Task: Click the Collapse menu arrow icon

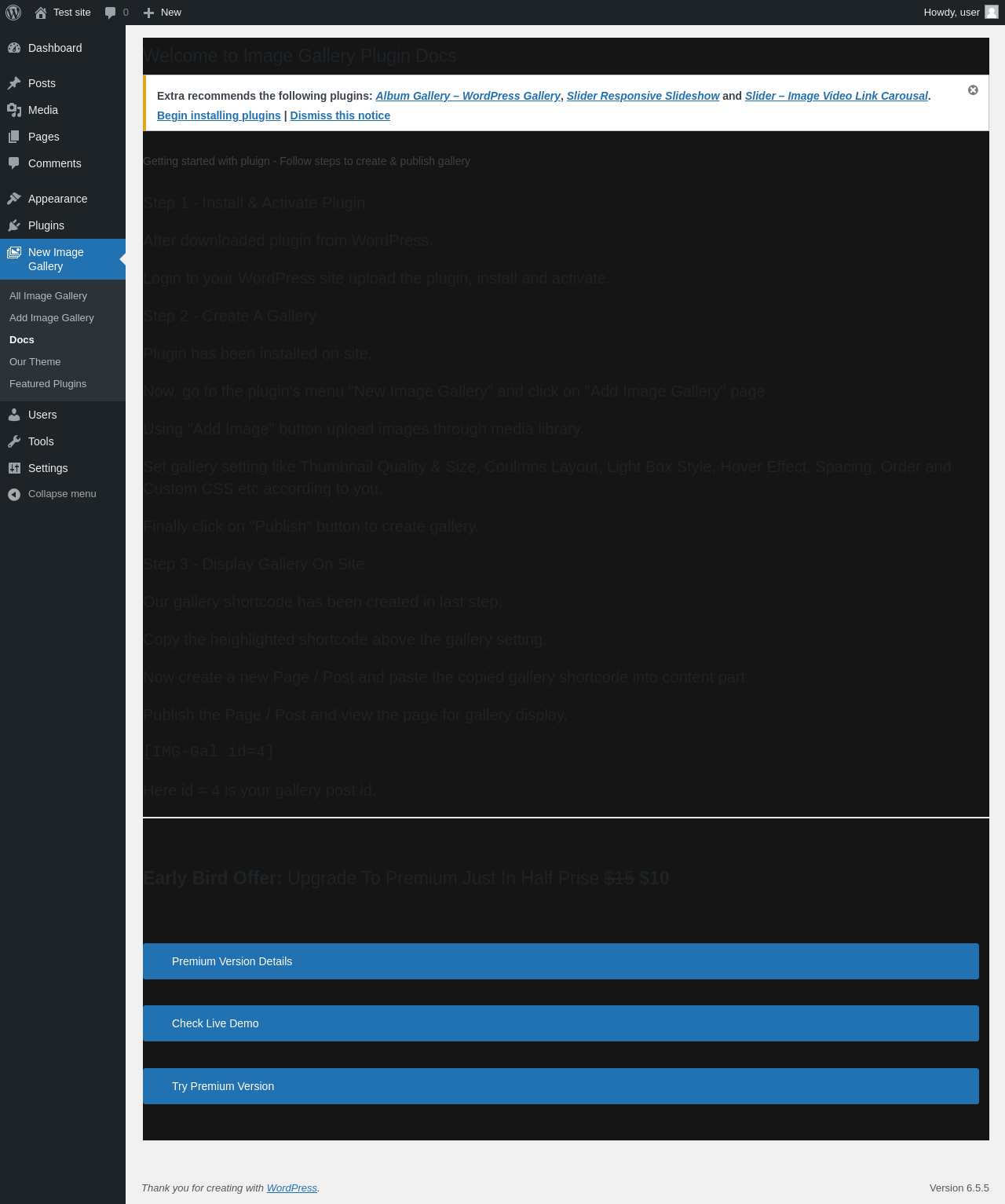Action: click(14, 494)
